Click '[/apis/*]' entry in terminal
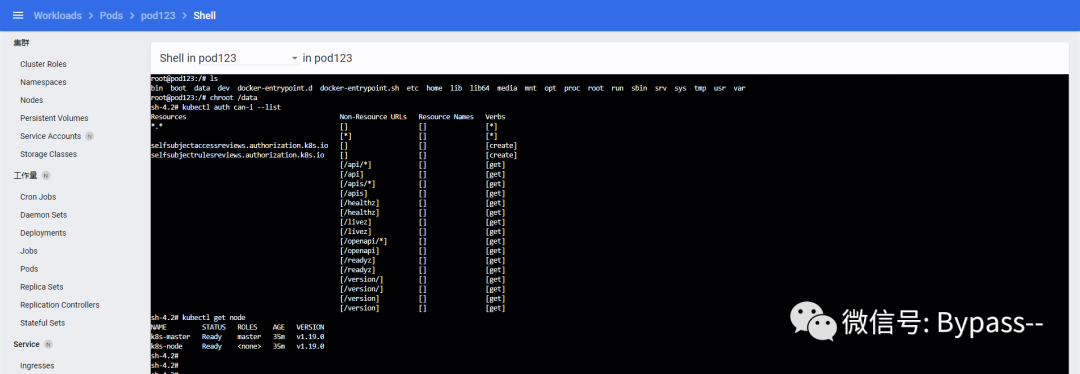The width and height of the screenshot is (1080, 374). coord(357,184)
